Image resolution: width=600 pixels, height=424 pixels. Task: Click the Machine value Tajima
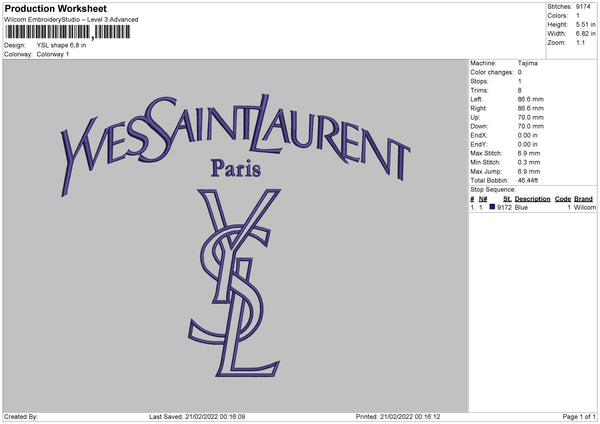[528, 63]
